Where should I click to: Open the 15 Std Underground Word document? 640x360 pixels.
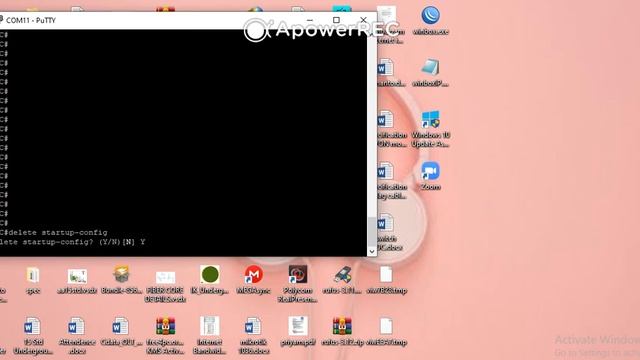33,336
